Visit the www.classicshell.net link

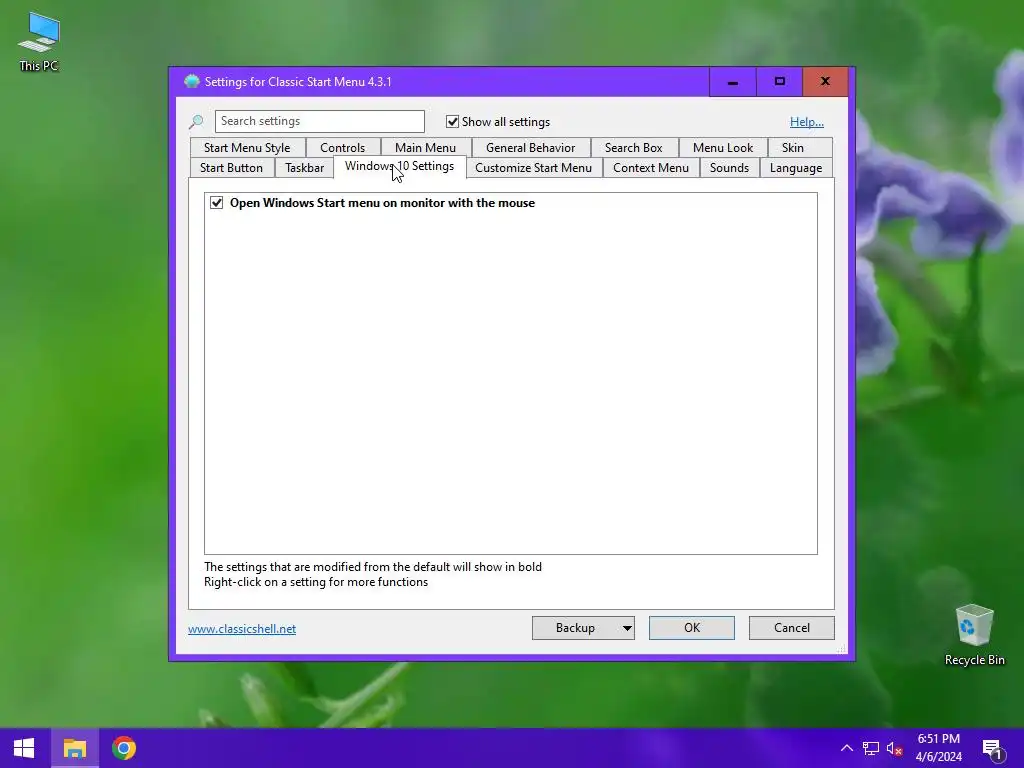242,629
